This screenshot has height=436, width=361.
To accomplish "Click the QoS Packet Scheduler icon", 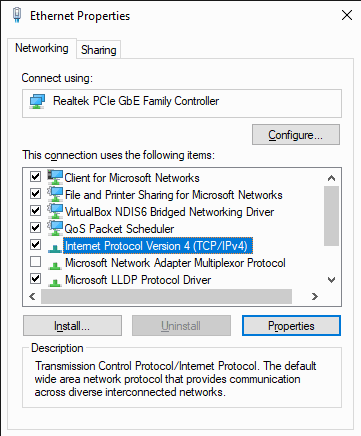I will 55,228.
